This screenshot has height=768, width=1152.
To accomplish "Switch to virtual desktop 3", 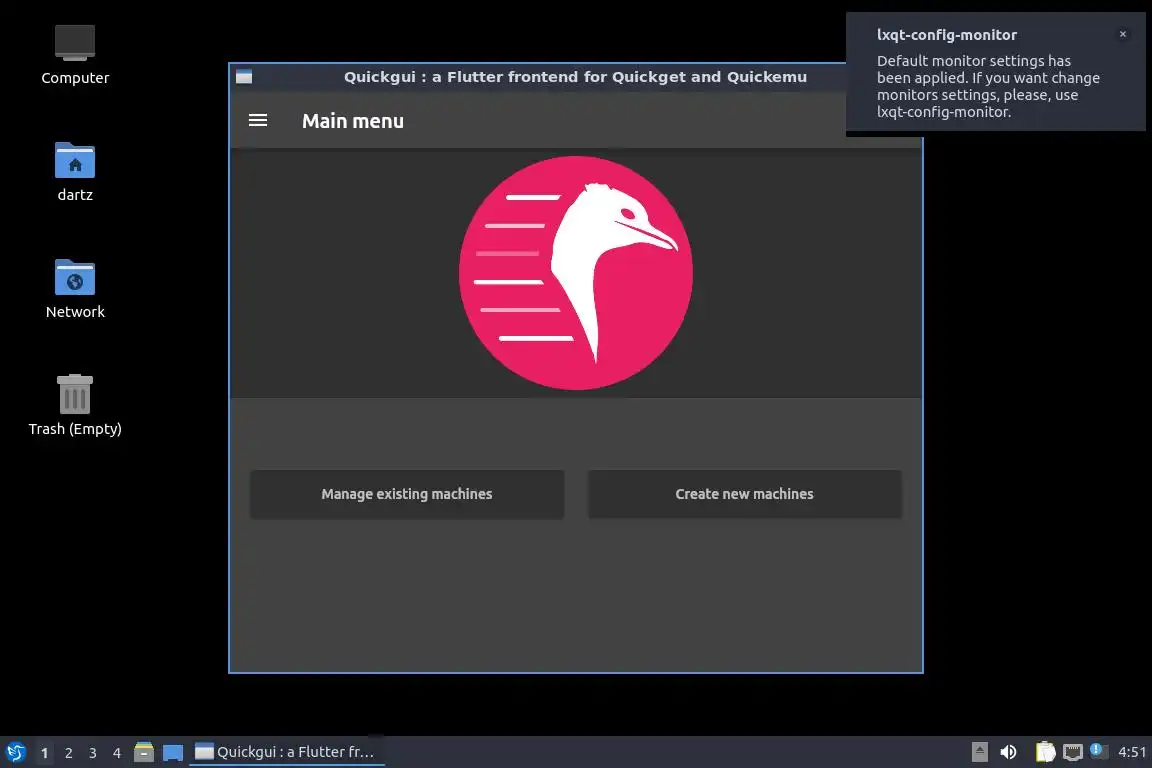I will [93, 753].
